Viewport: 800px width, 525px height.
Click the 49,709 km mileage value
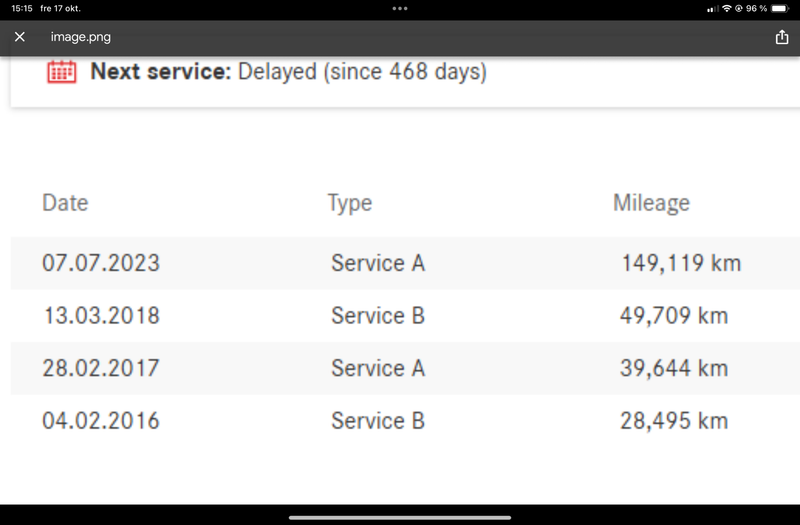tap(674, 316)
